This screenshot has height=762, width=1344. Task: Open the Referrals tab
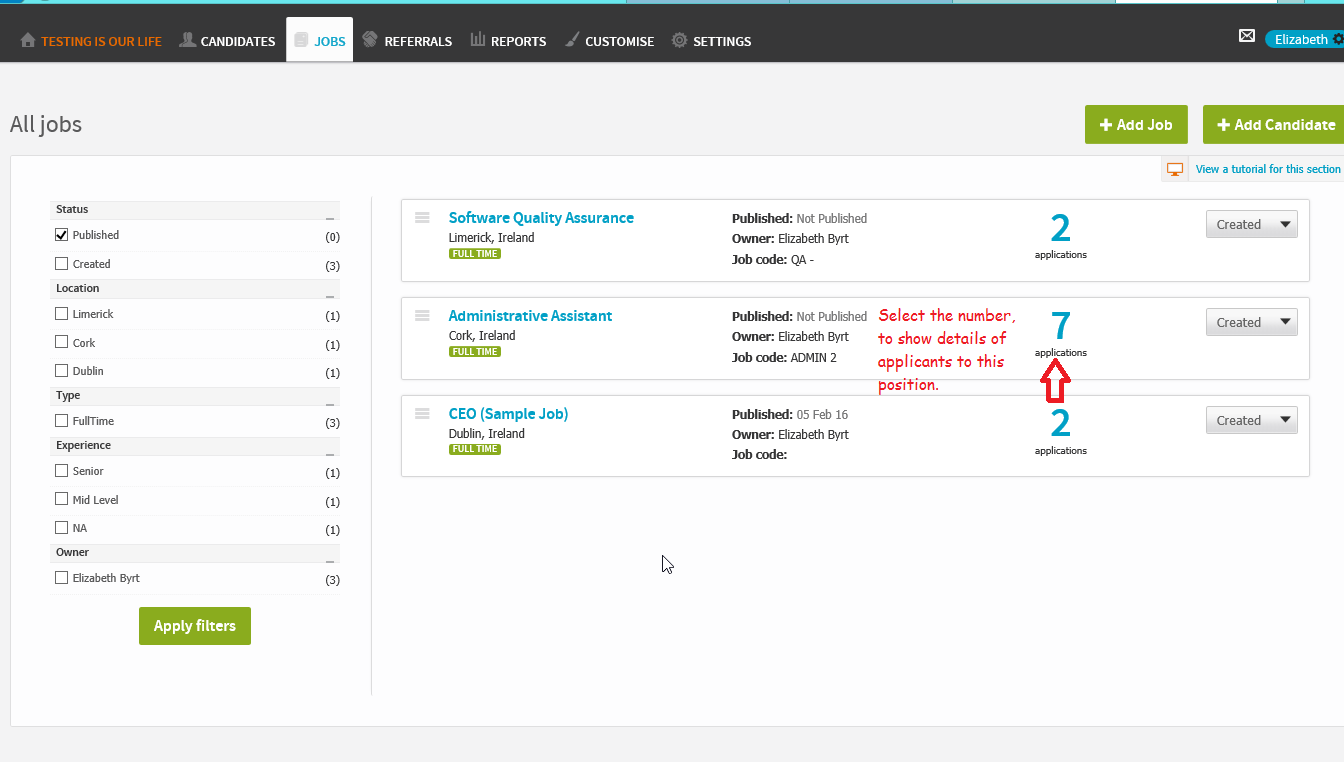407,41
